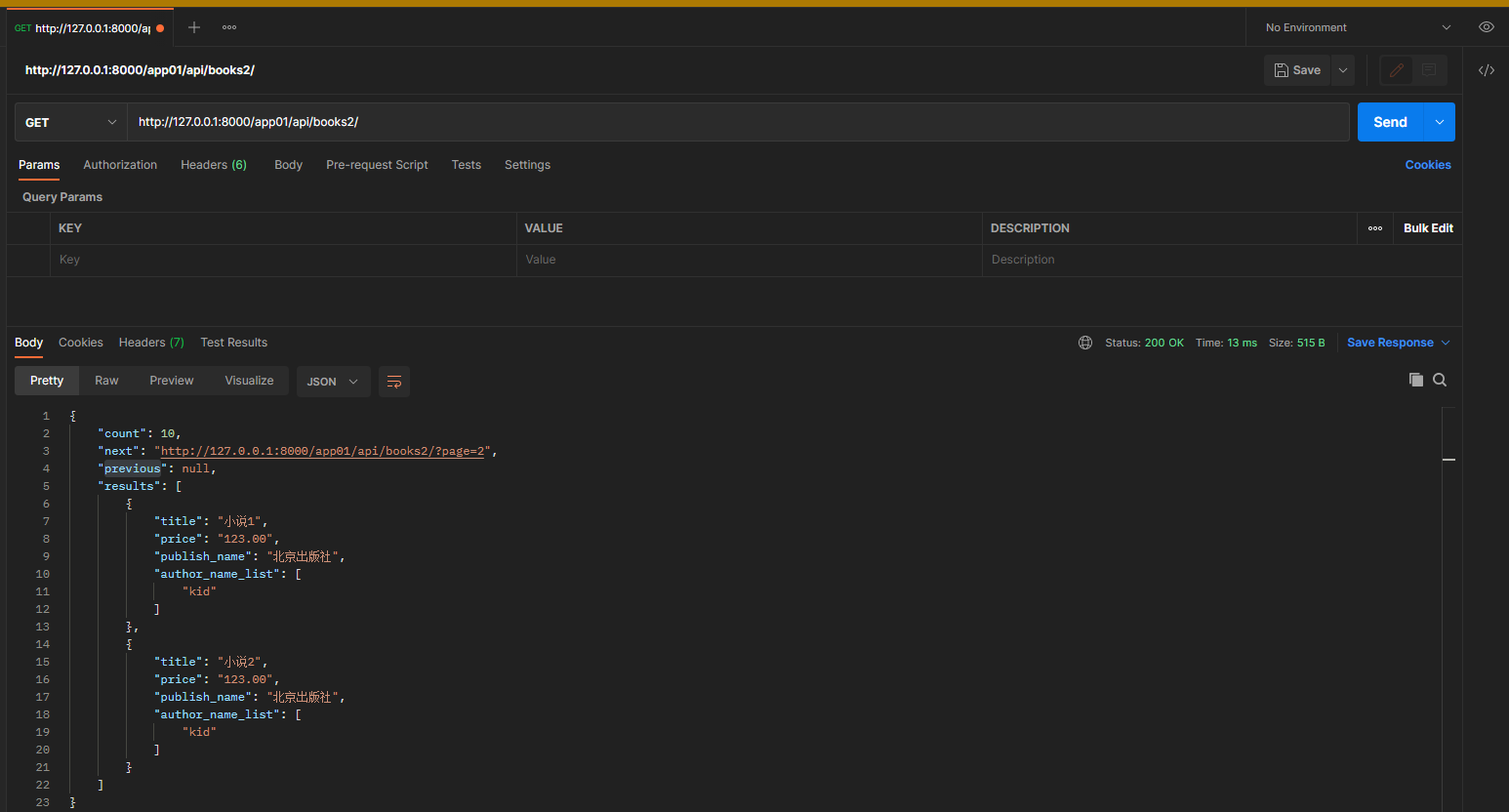Switch response view to Visualize
The height and width of the screenshot is (812, 1509).
click(249, 381)
